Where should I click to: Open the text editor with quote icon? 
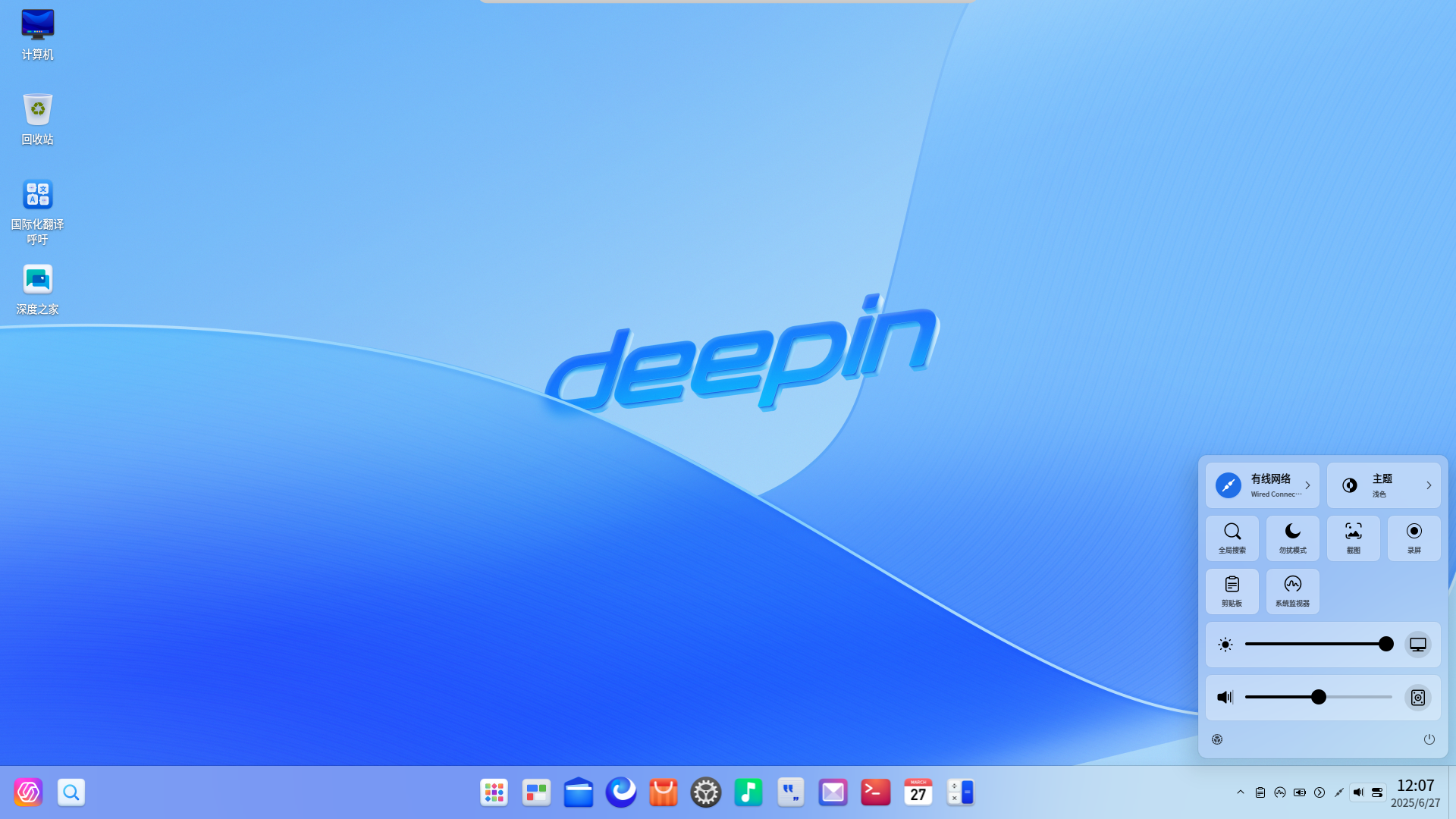point(791,792)
